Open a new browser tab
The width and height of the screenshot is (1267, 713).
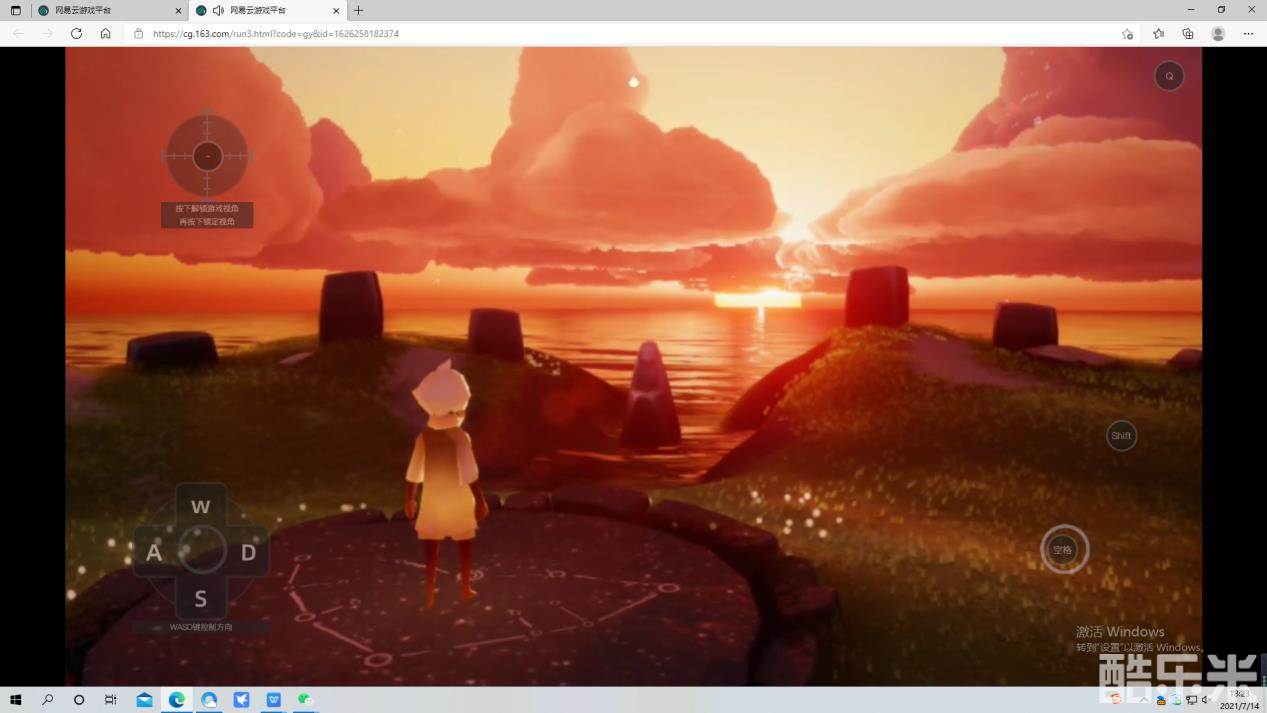[x=359, y=11]
